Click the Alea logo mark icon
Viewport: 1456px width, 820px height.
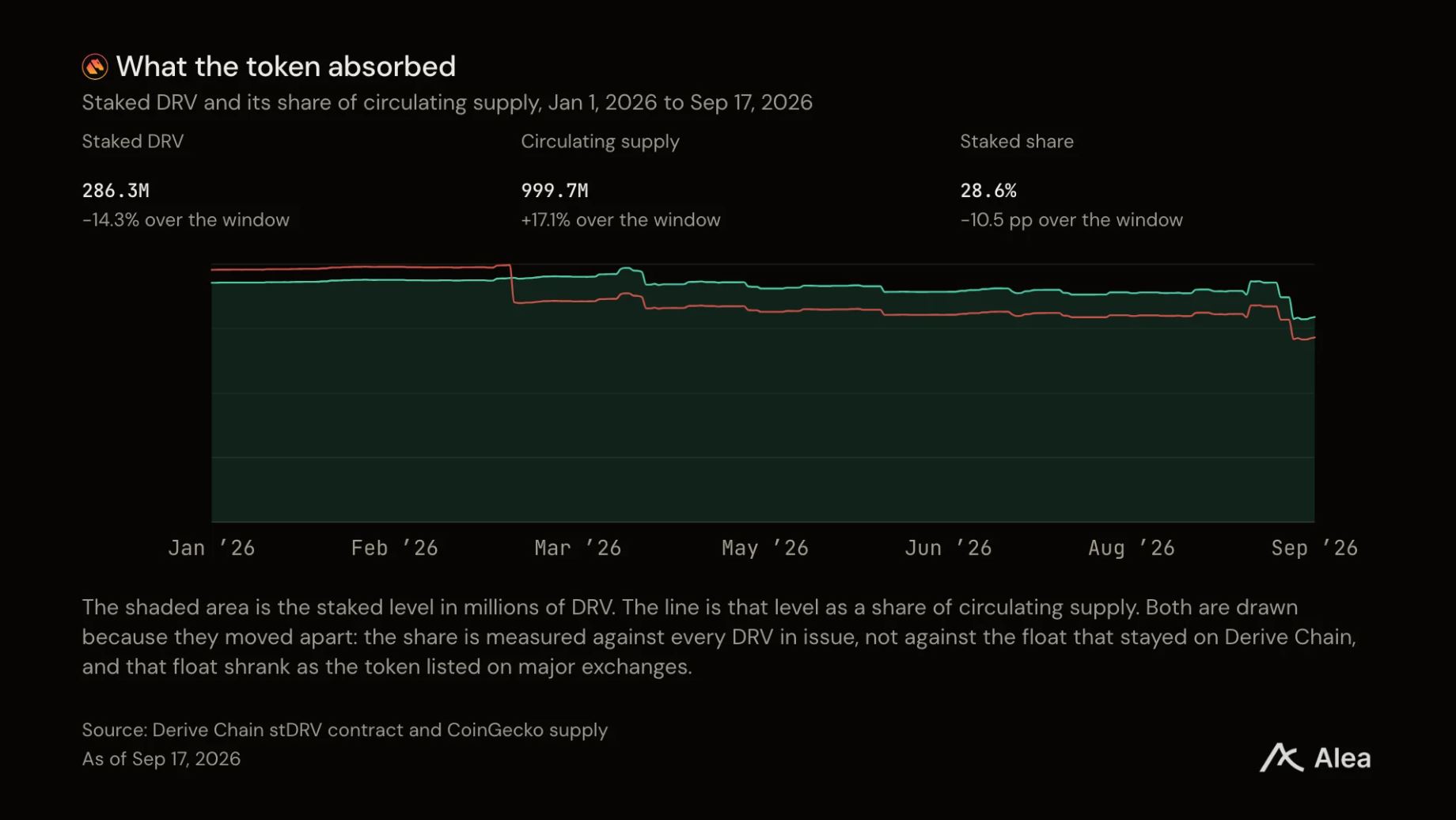pyautogui.click(x=1281, y=757)
